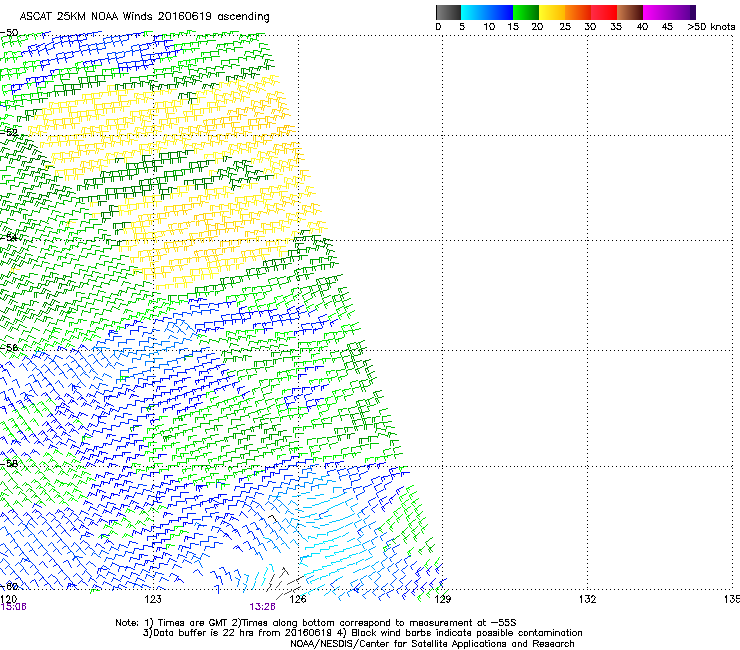This screenshot has height=650, width=740.
Task: Click the '10' label under the color bar
Action: [x=489, y=27]
